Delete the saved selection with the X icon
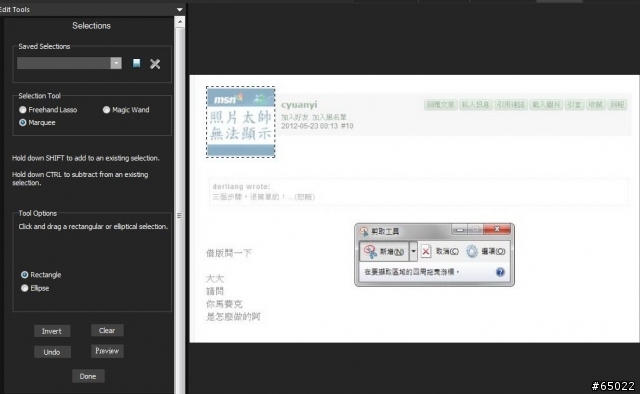Screen dimensions: 640x394 pyautogui.click(x=155, y=64)
